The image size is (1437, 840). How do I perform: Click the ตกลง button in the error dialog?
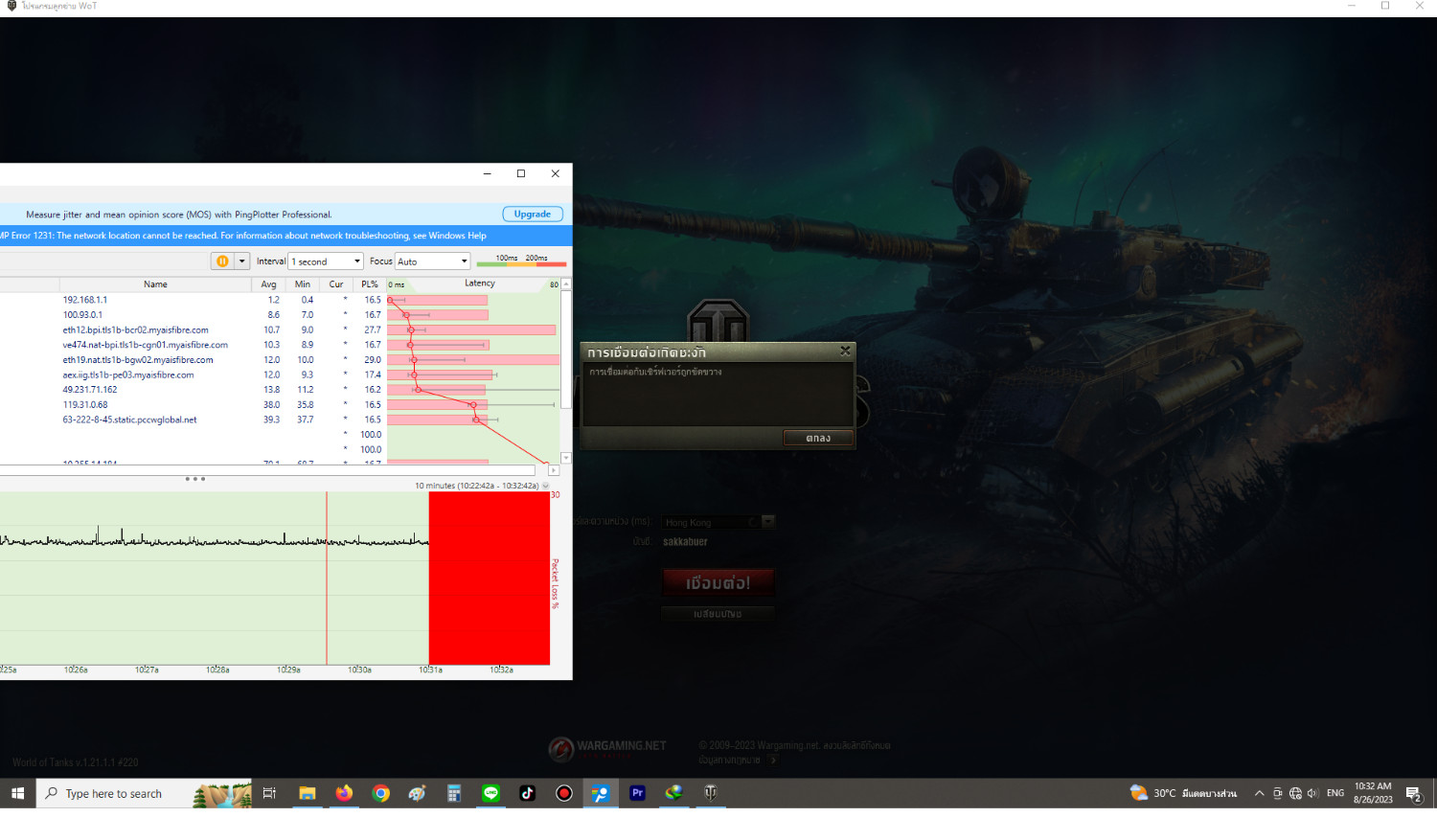(818, 438)
